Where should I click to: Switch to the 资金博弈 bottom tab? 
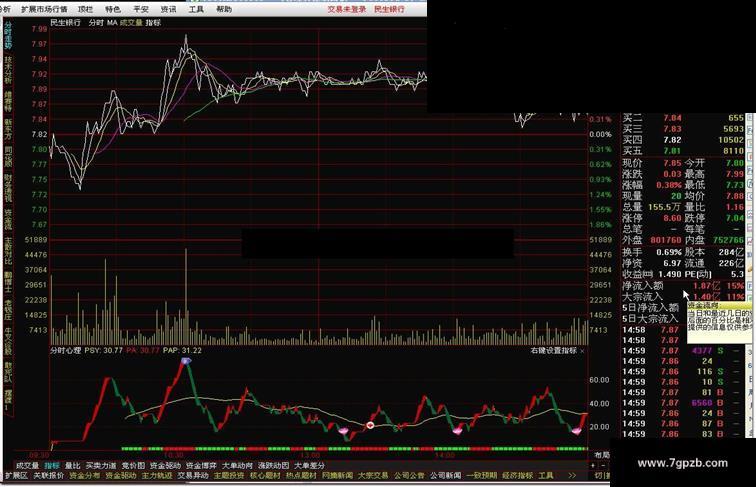point(201,466)
